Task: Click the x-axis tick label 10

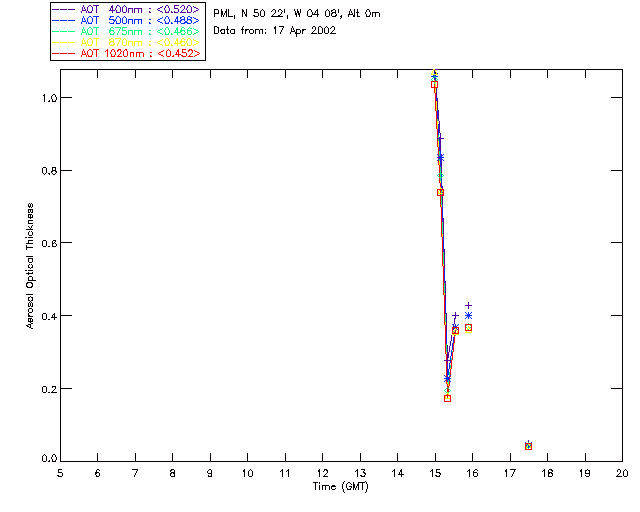Action: pyautogui.click(x=247, y=473)
